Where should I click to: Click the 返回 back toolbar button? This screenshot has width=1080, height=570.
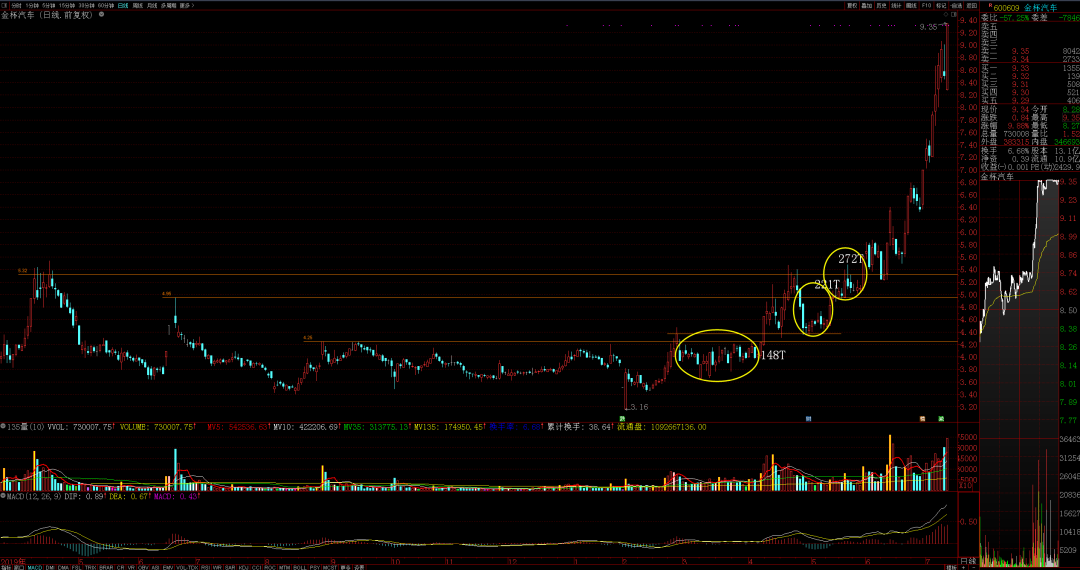(971, 6)
